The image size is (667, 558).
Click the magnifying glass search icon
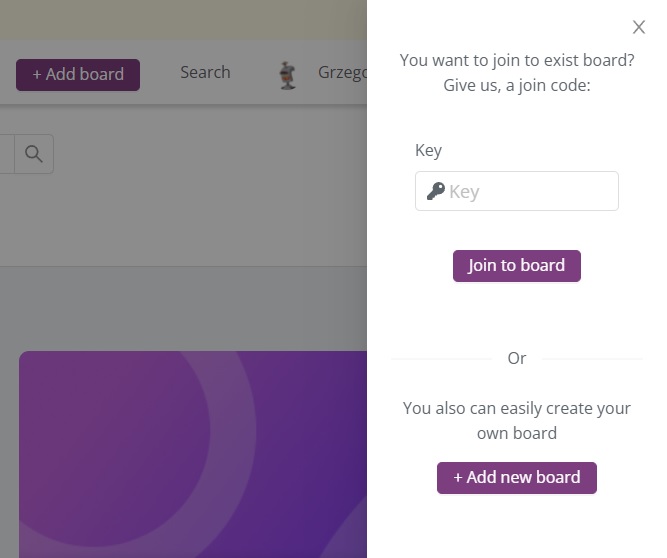(34, 154)
